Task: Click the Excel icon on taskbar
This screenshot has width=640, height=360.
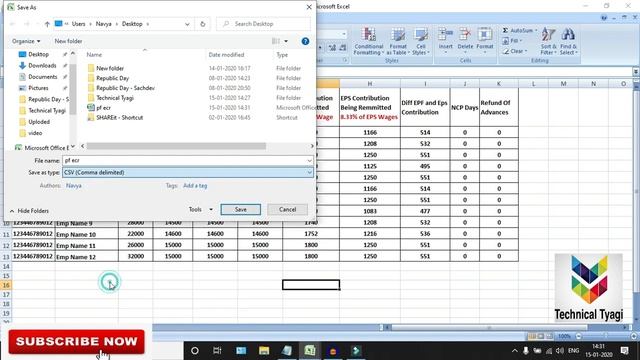Action: coord(310,351)
